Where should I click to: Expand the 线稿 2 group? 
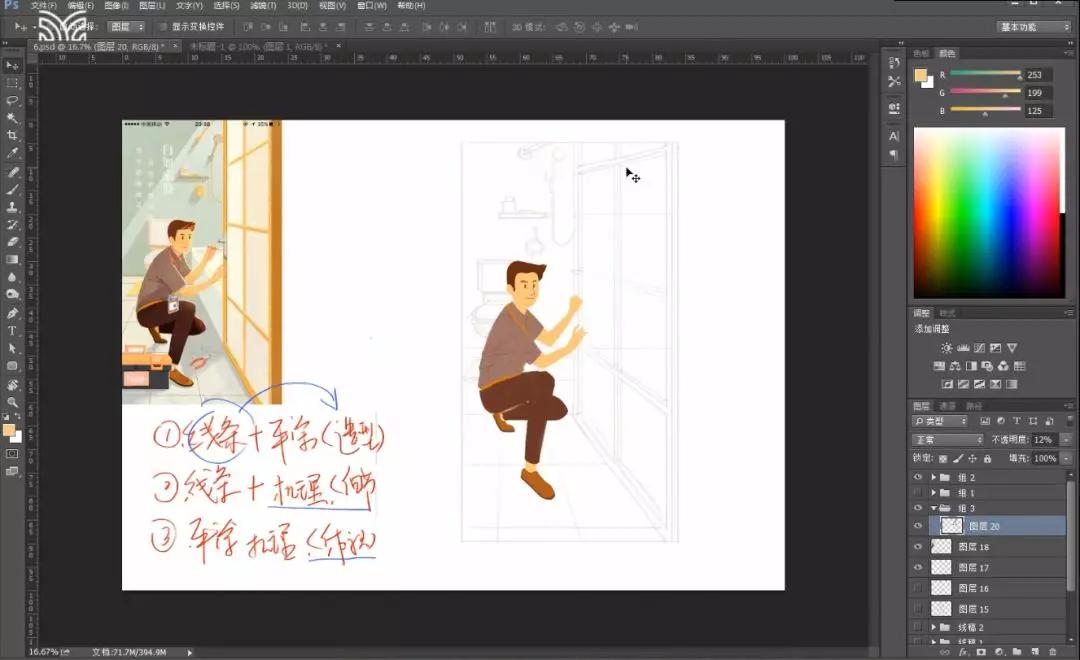point(933,628)
